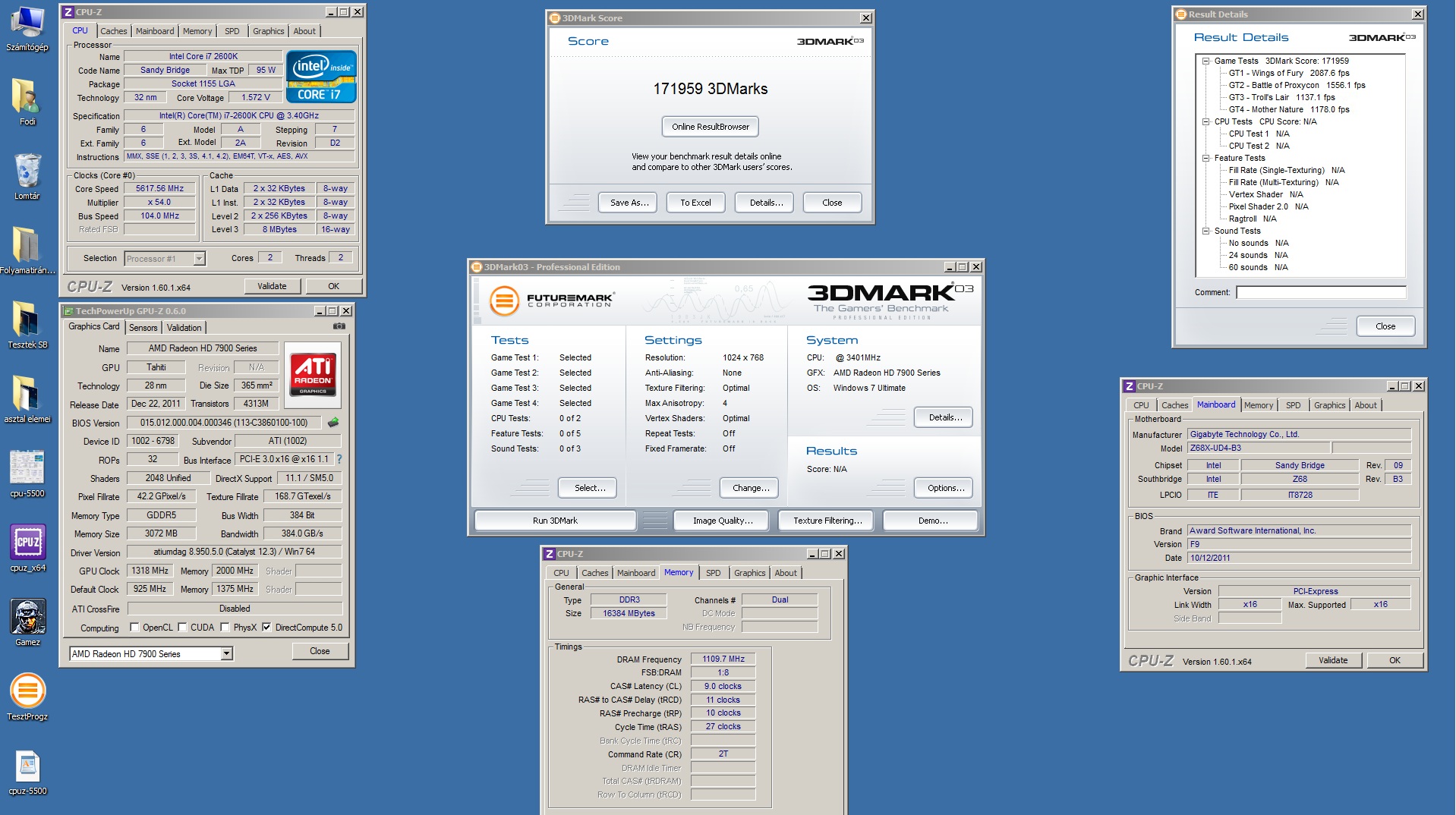Image resolution: width=1456 pixels, height=815 pixels.
Task: Click Change... under Settings in 3DMark03
Action: pyautogui.click(x=751, y=488)
